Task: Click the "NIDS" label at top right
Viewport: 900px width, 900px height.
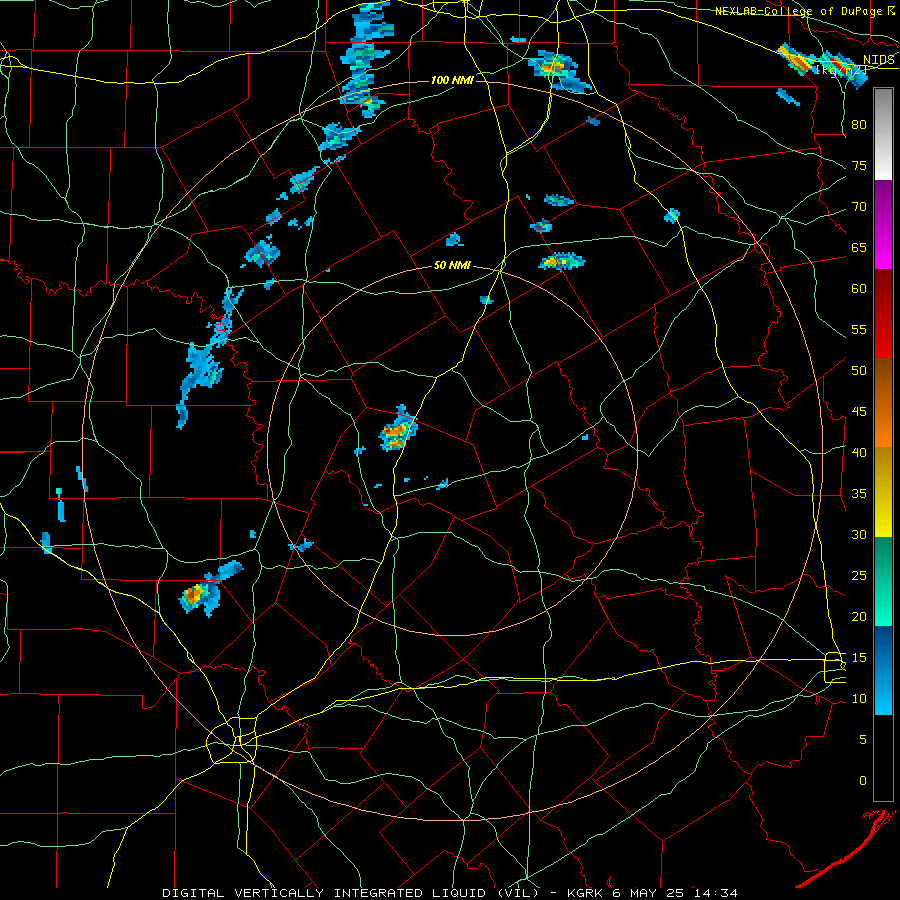Action: point(879,60)
